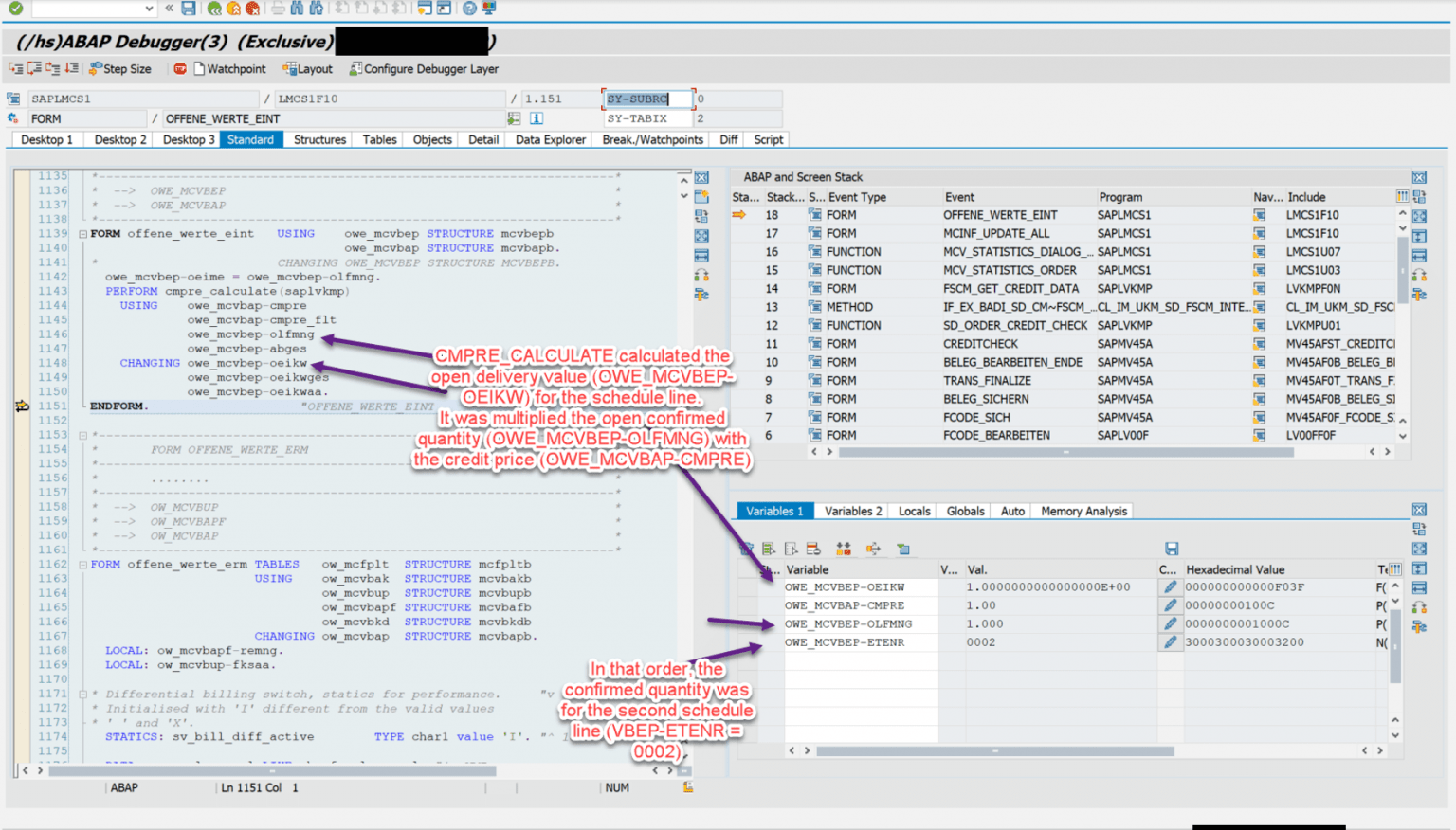Collapse the command field using the « toggle
This screenshot has height=830, width=1456.
tap(170, 8)
